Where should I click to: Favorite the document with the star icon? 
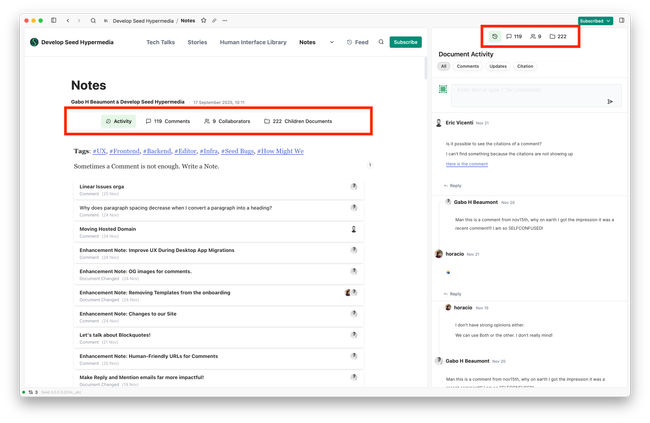[203, 20]
